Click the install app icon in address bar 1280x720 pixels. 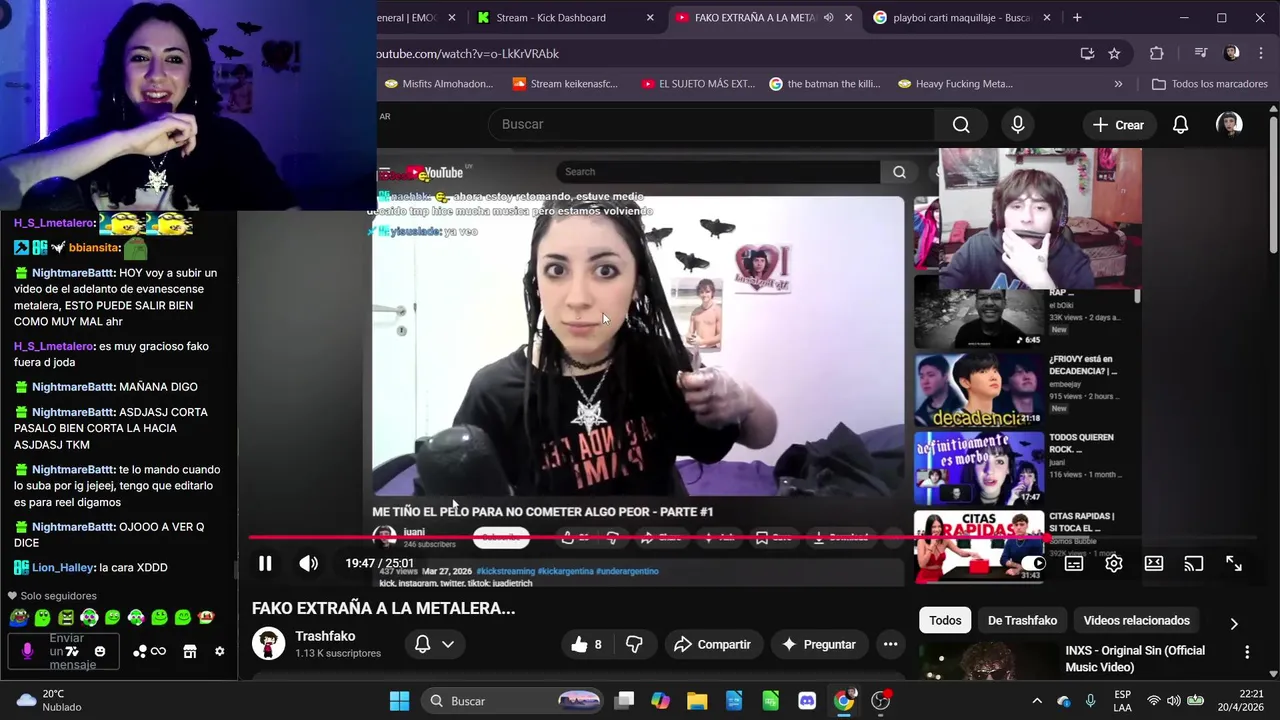tap(1087, 54)
